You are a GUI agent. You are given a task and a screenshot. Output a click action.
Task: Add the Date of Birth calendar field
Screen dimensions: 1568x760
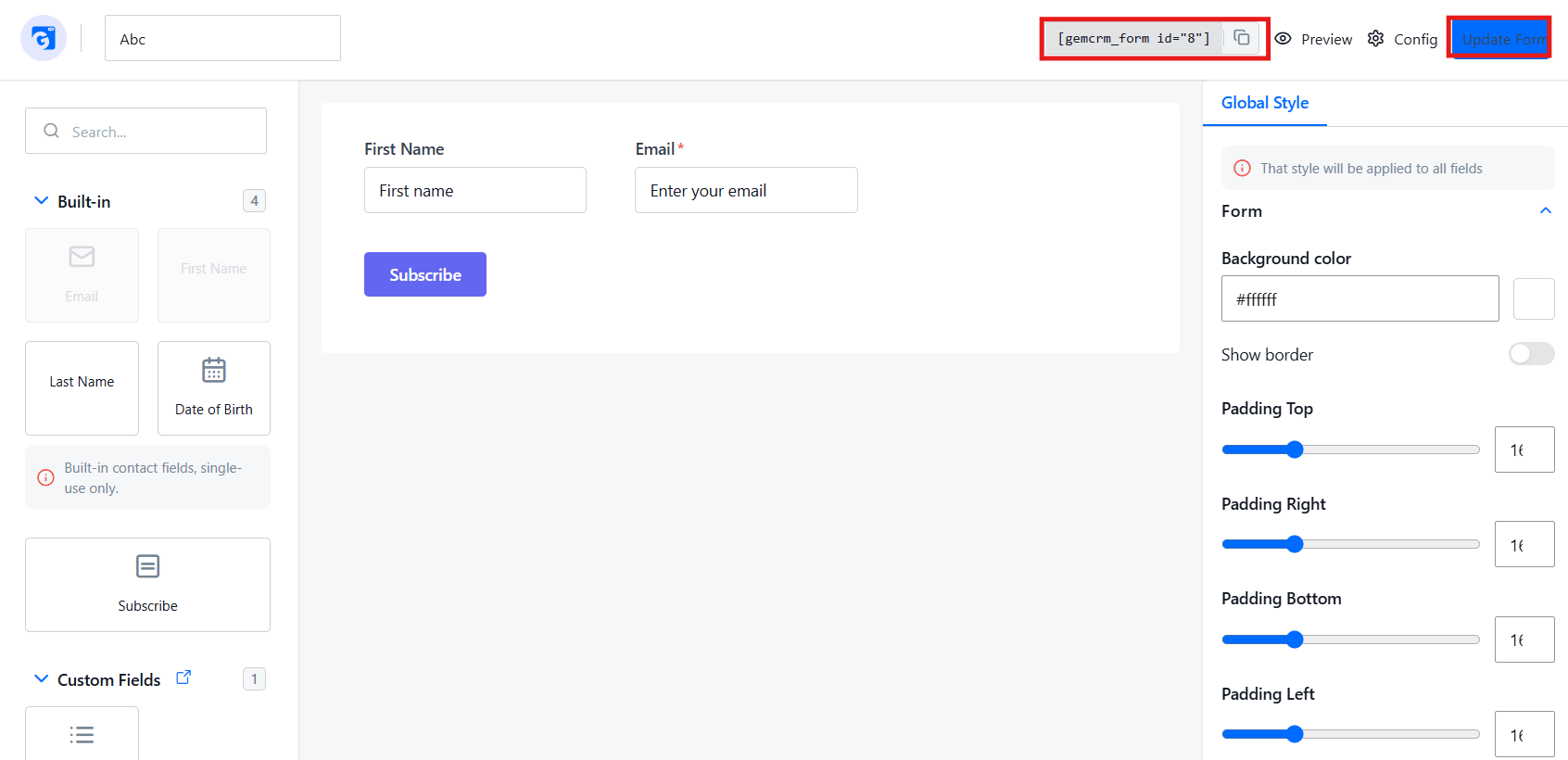coord(214,388)
